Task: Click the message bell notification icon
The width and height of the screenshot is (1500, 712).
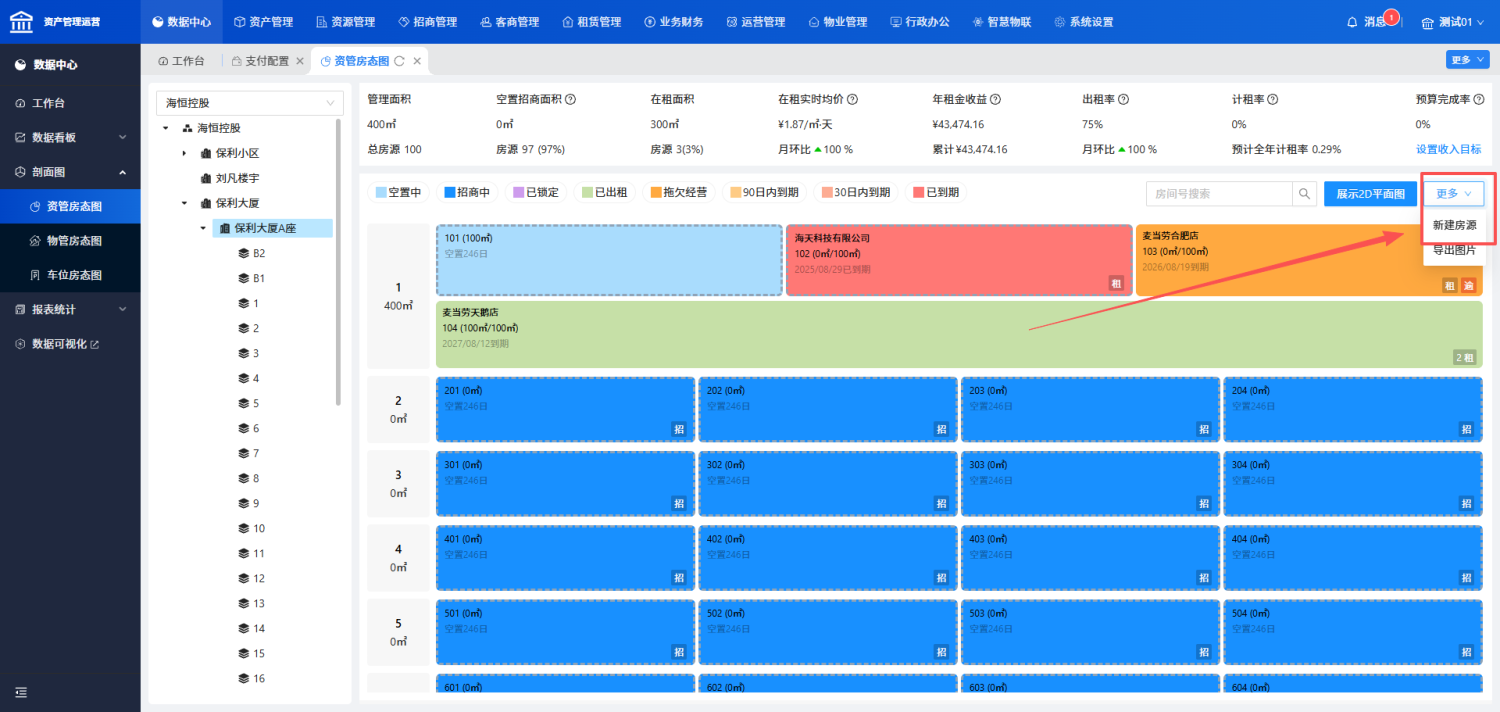Action: (1352, 22)
